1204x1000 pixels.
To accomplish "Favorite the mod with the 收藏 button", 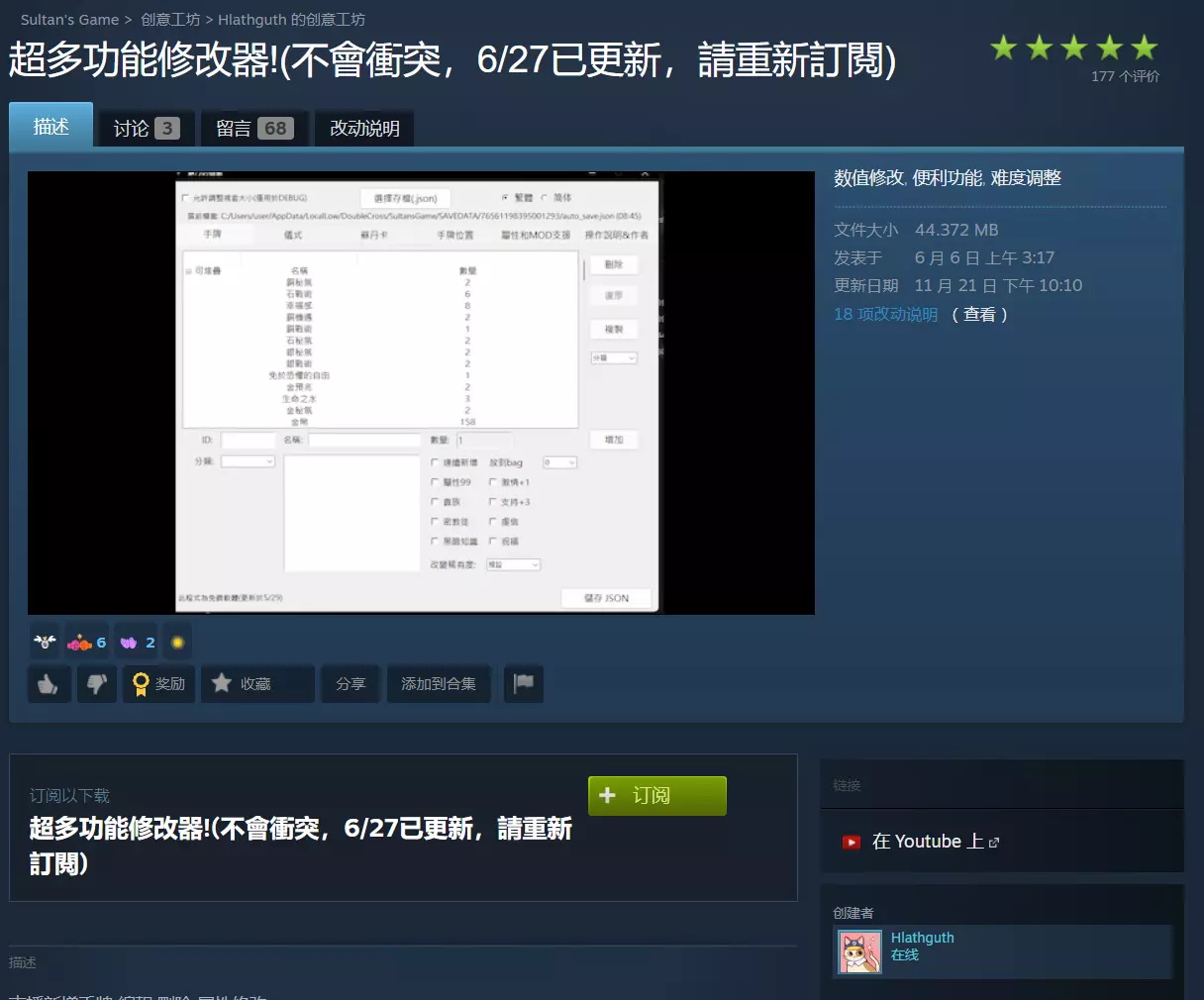I will (x=257, y=684).
